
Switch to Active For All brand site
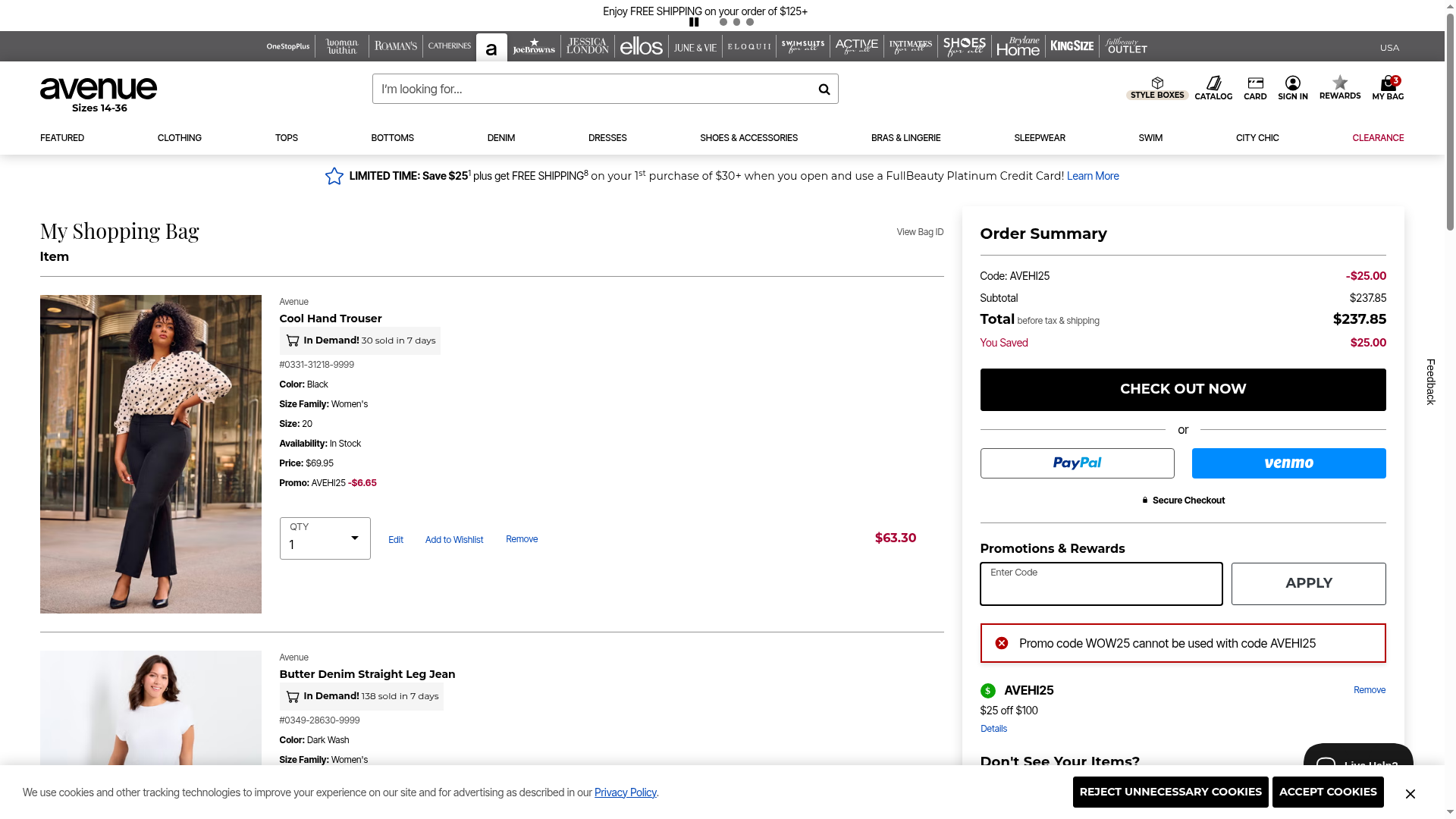click(857, 46)
